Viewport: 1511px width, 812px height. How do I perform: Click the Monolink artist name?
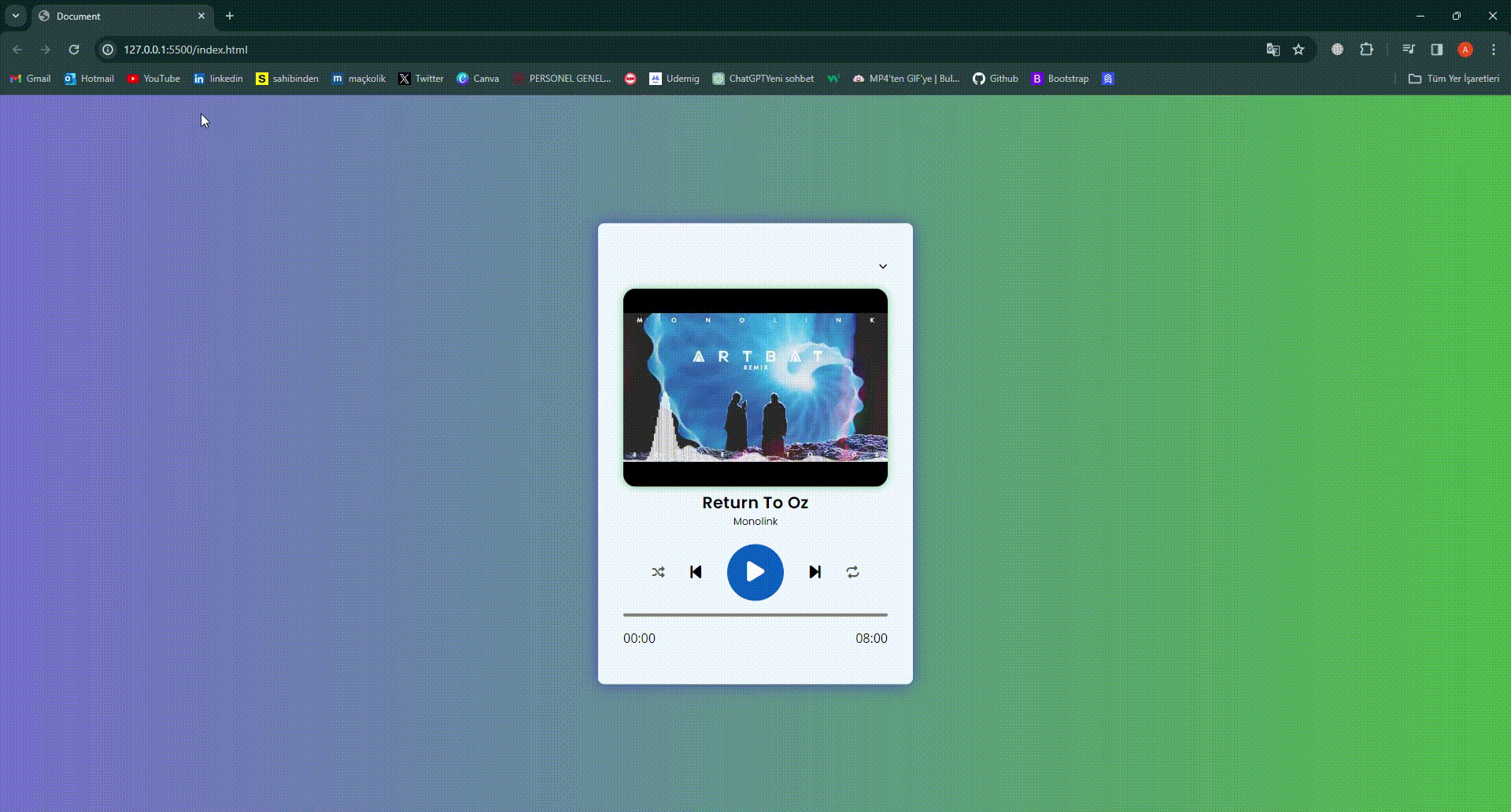point(755,521)
